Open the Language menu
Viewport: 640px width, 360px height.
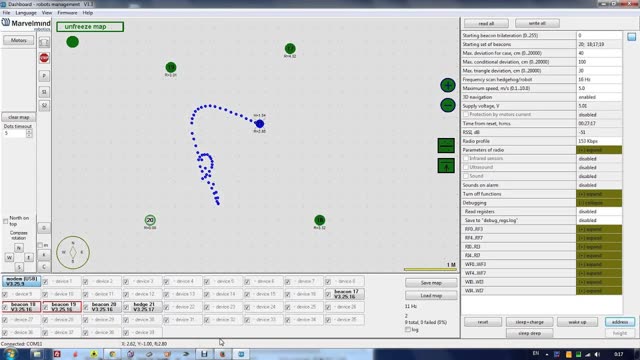pyautogui.click(x=26, y=13)
